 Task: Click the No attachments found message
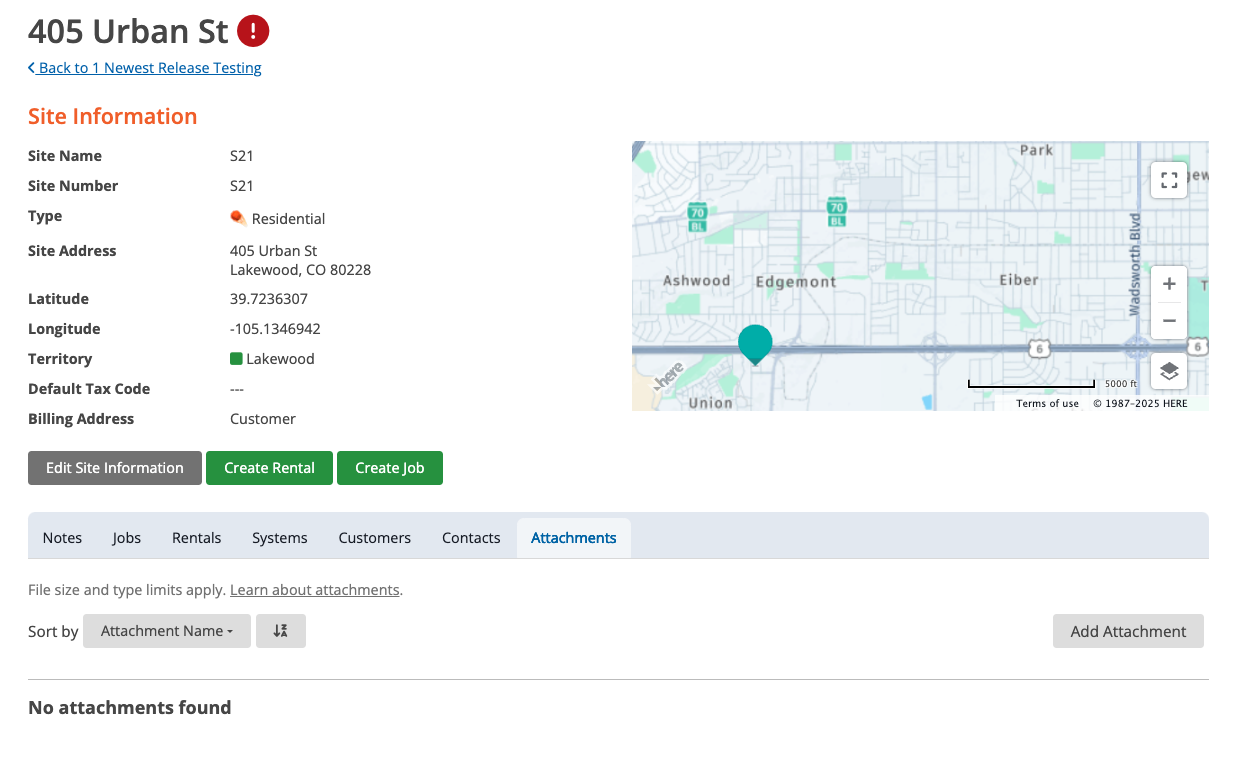pos(130,708)
